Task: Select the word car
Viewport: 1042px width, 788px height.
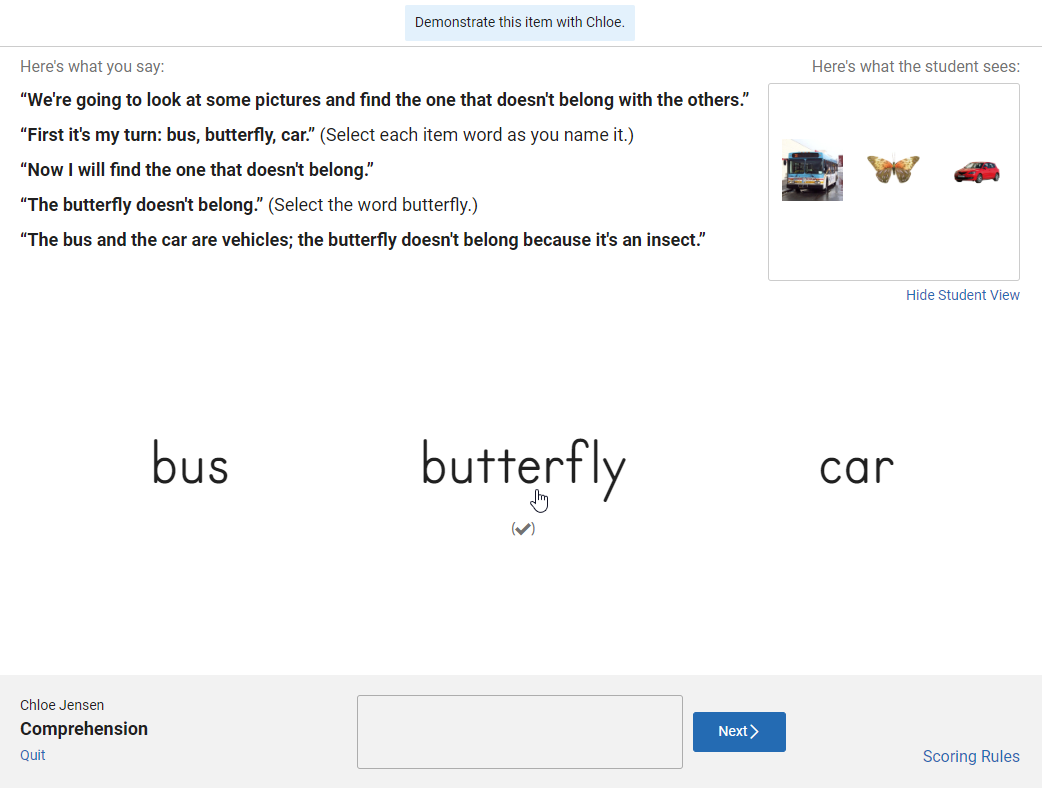Action: [x=857, y=468]
